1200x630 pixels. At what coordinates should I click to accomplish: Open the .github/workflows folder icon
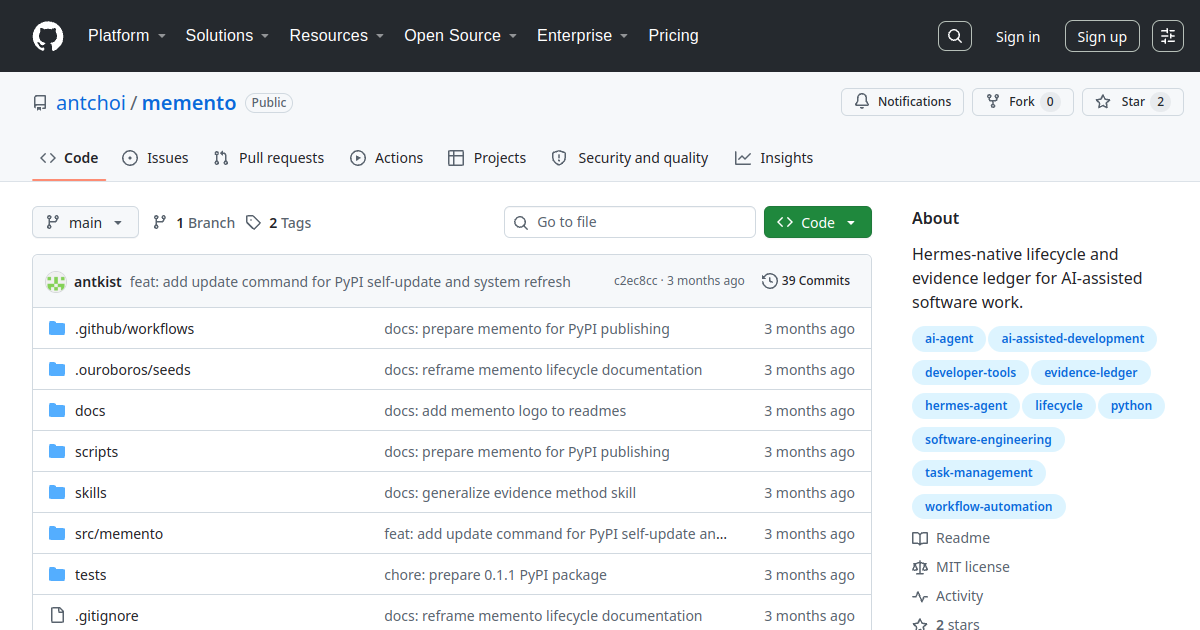click(x=57, y=329)
